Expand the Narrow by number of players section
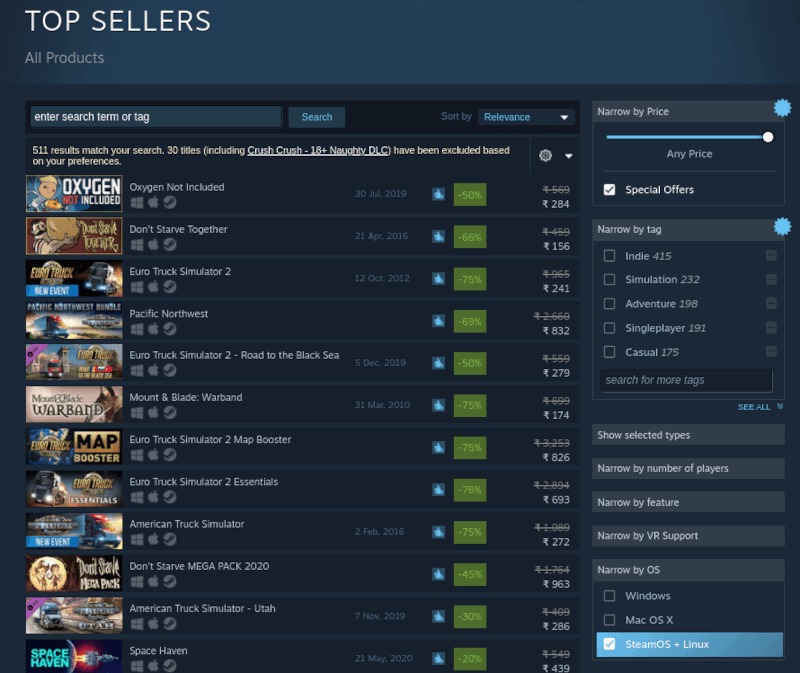Screen dimensions: 800x673 click(x=687, y=468)
